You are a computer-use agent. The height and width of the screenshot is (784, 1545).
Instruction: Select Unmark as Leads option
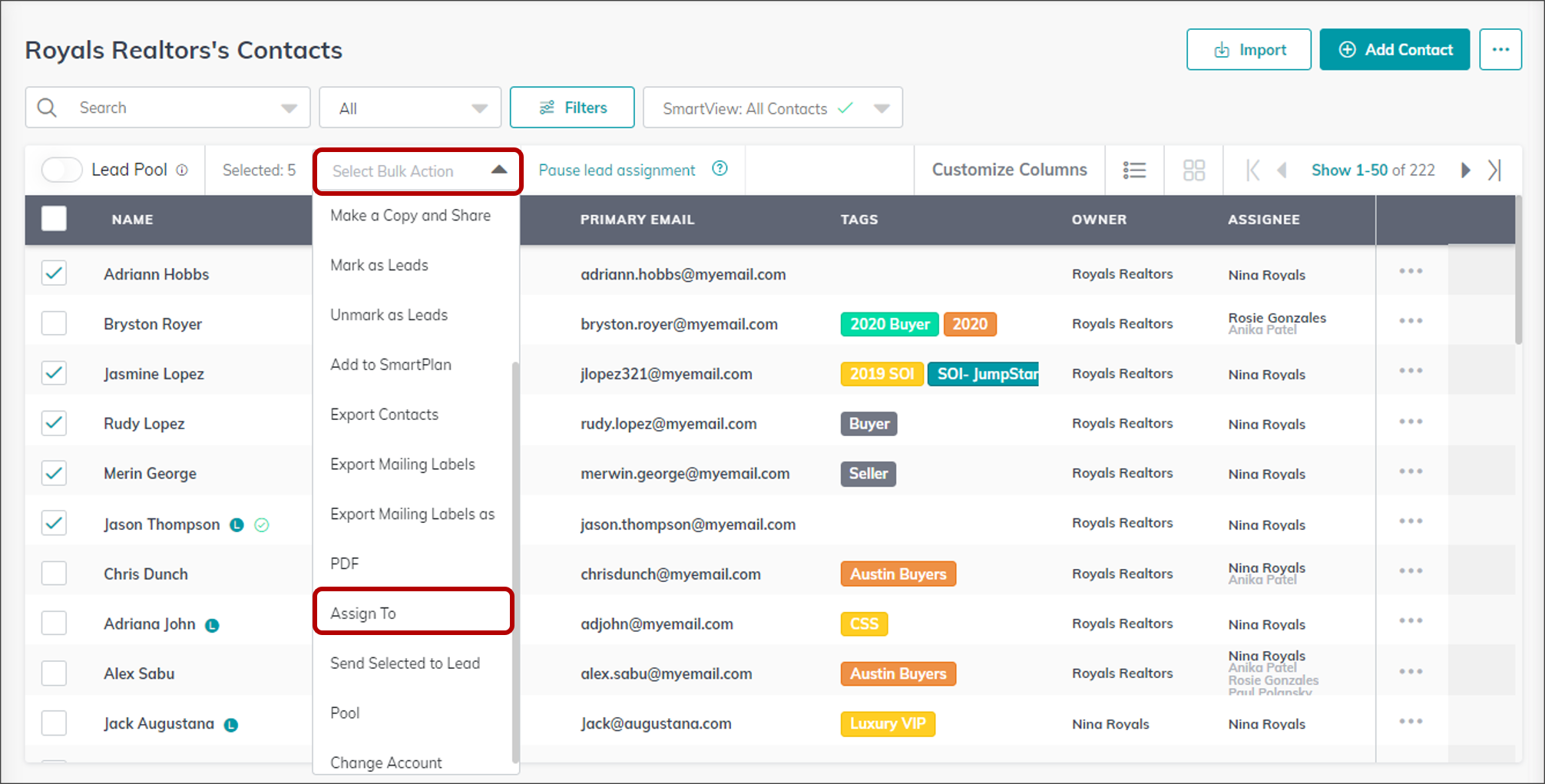(x=389, y=315)
